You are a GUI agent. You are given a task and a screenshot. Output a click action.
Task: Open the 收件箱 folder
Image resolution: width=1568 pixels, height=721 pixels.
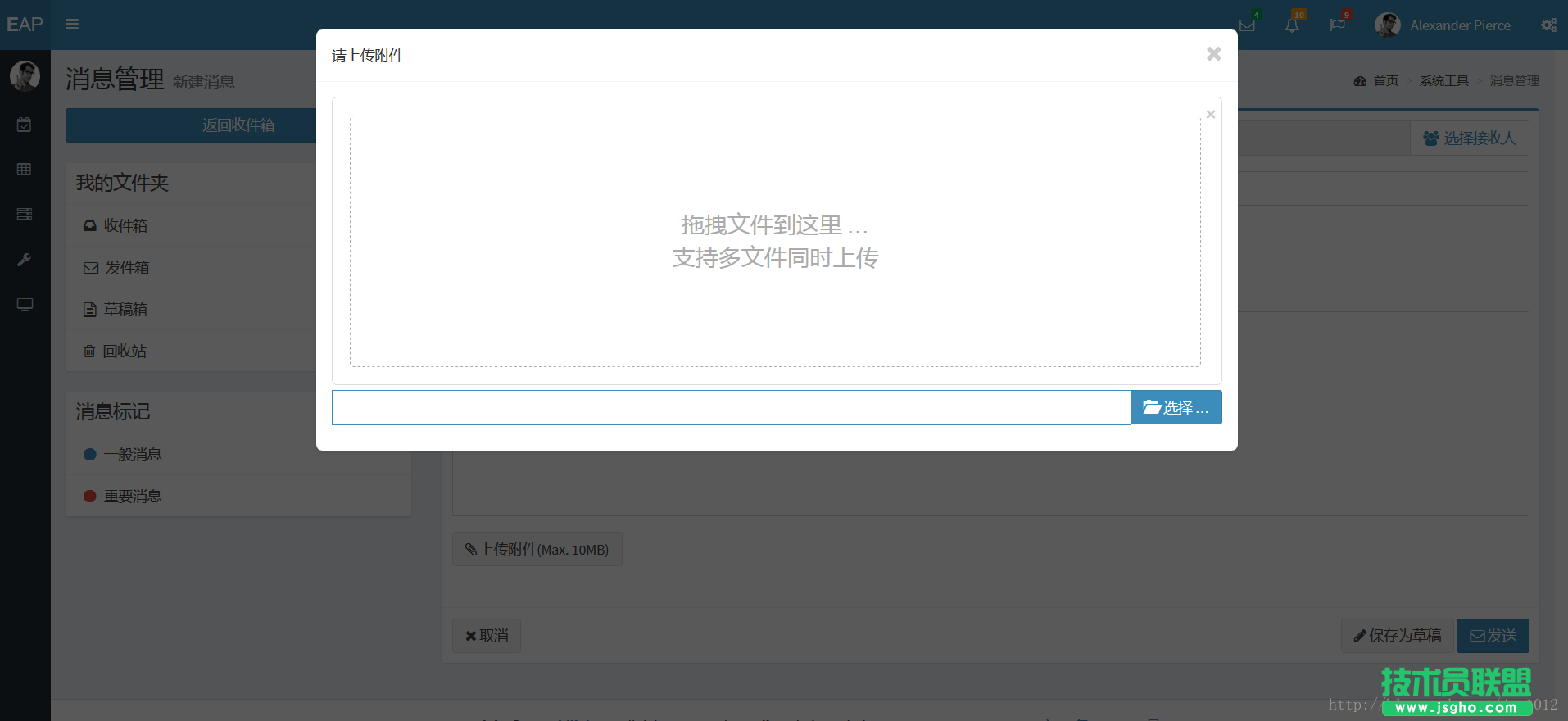pyautogui.click(x=238, y=225)
